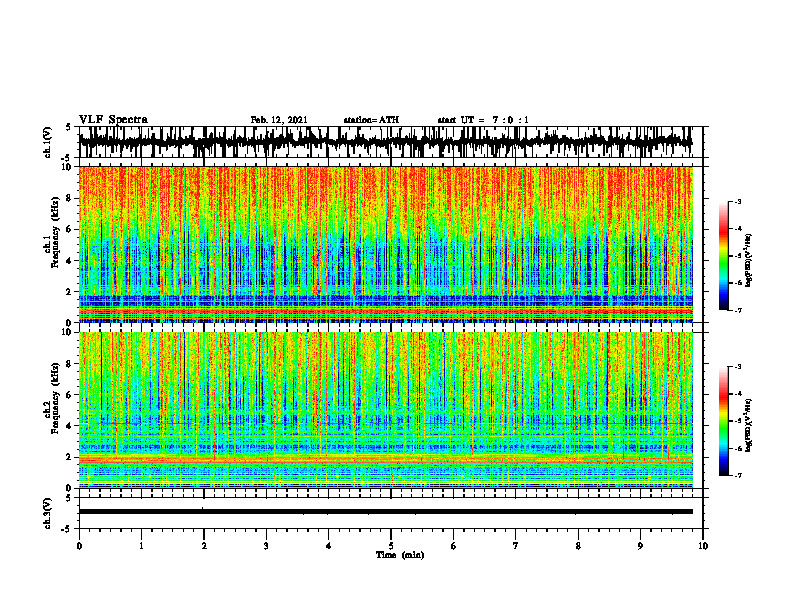The width and height of the screenshot is (792, 612).
Task: Click the ch.1 spectrogram colorbar
Action: point(723,256)
